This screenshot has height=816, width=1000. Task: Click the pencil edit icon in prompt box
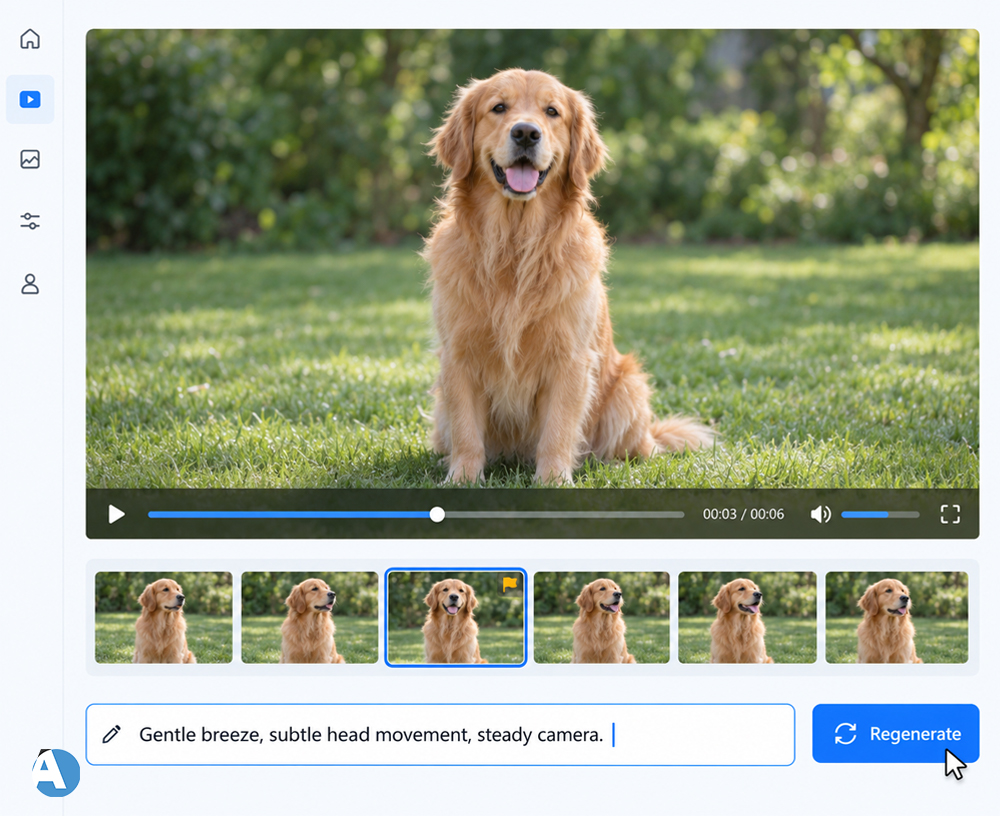coord(112,734)
